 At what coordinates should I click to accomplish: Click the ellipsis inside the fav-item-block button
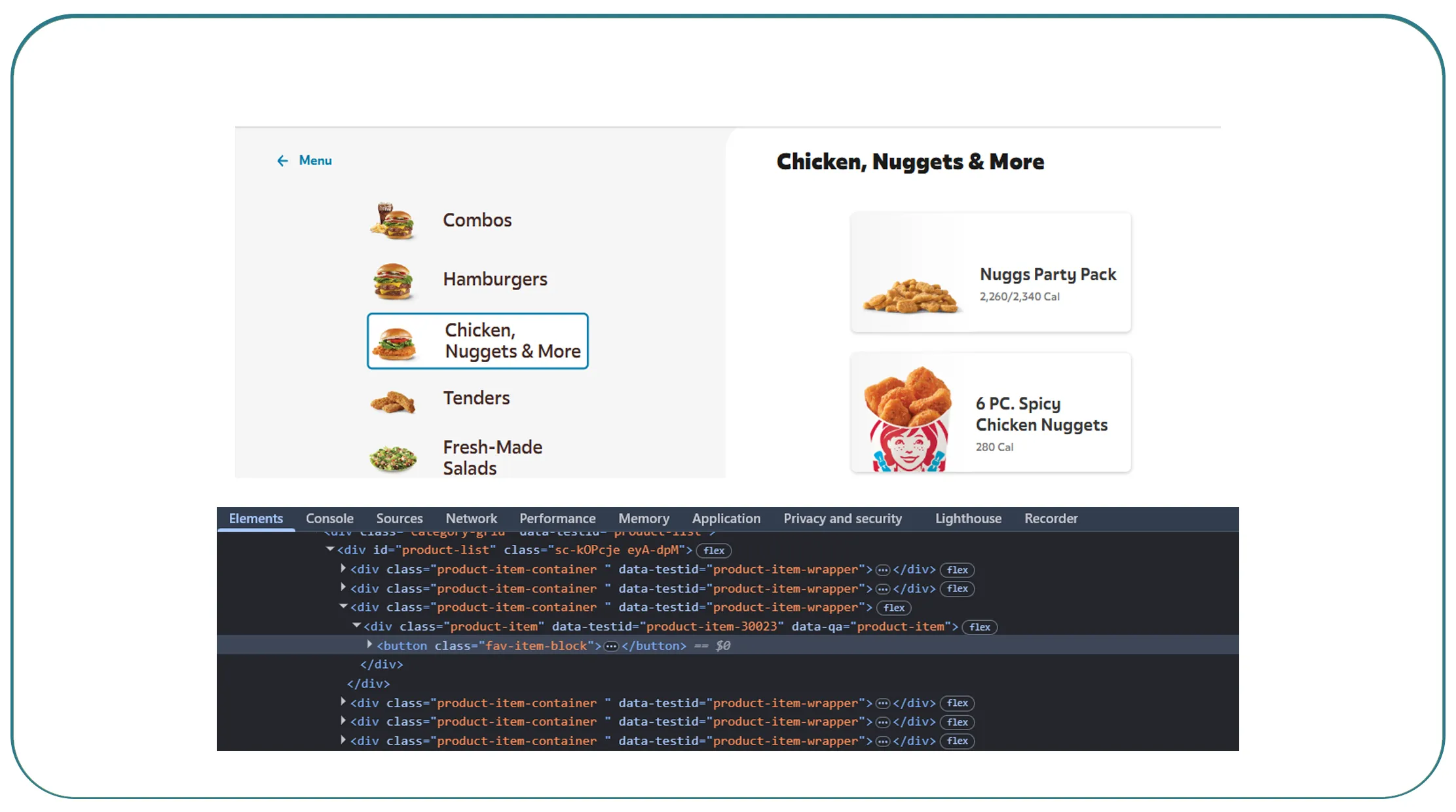tap(611, 646)
